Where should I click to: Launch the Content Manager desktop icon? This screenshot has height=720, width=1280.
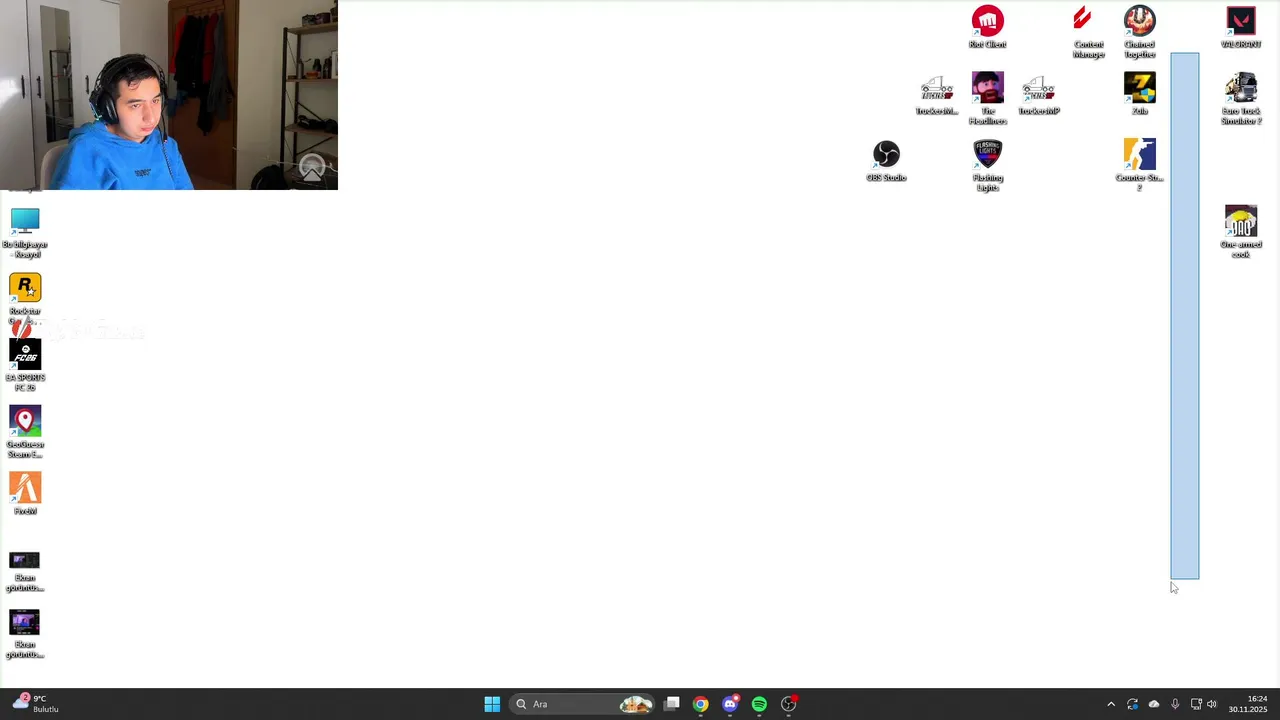click(1088, 31)
